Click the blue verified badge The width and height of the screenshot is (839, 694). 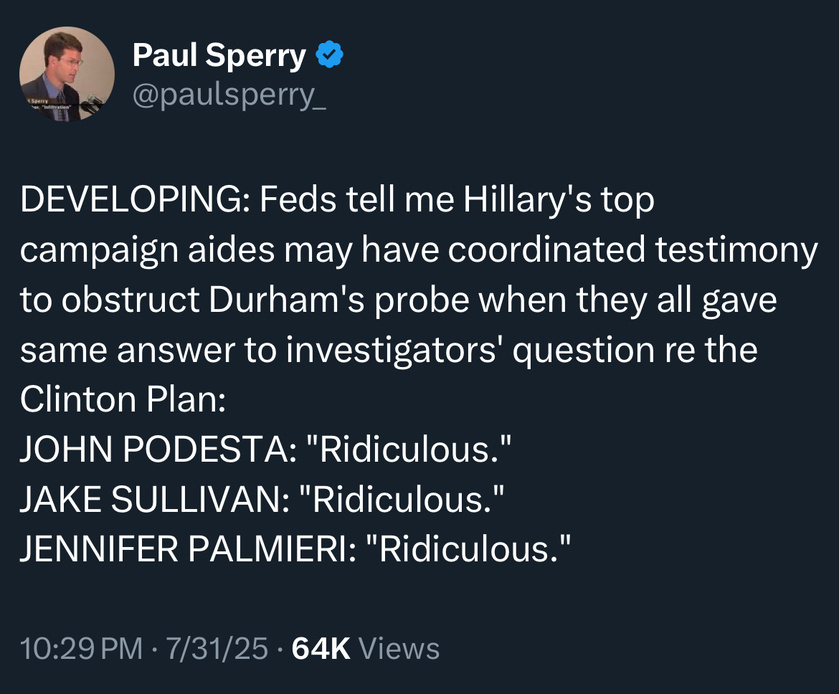pyautogui.click(x=330, y=55)
